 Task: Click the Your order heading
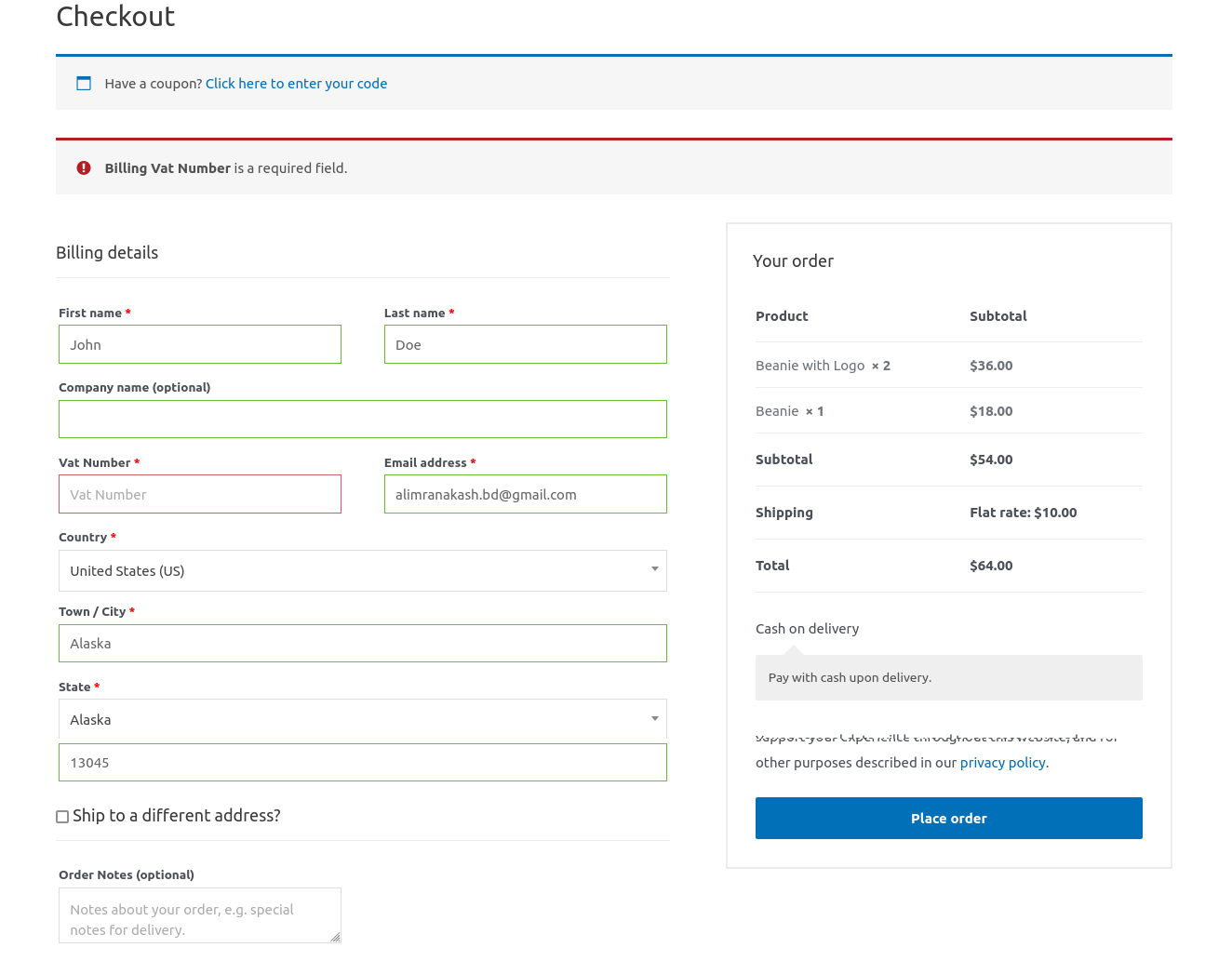(793, 261)
